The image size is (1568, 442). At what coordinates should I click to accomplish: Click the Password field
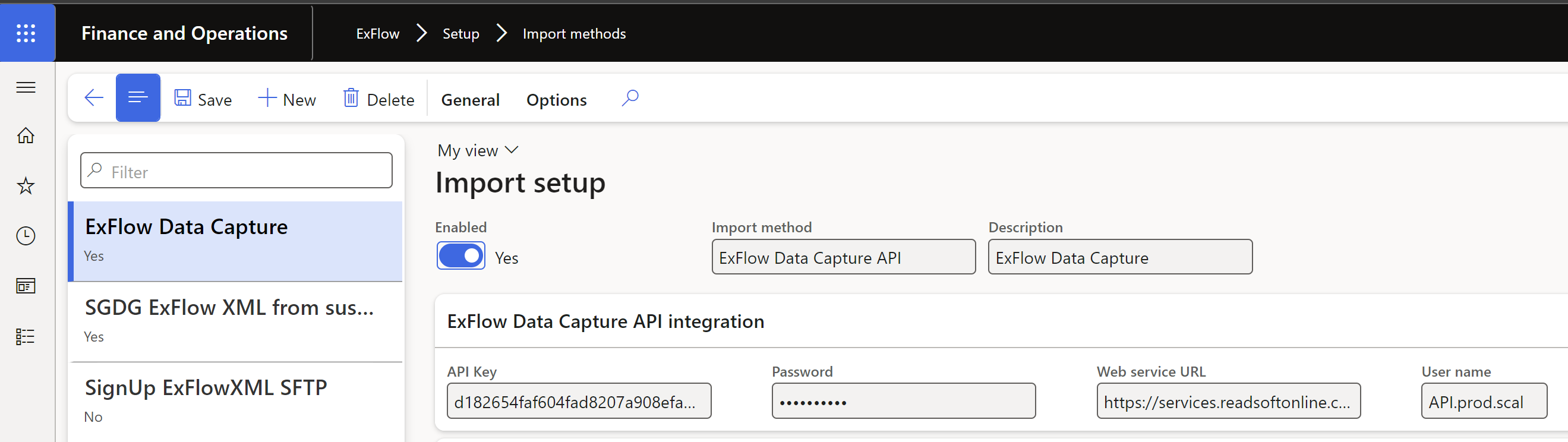(x=903, y=400)
